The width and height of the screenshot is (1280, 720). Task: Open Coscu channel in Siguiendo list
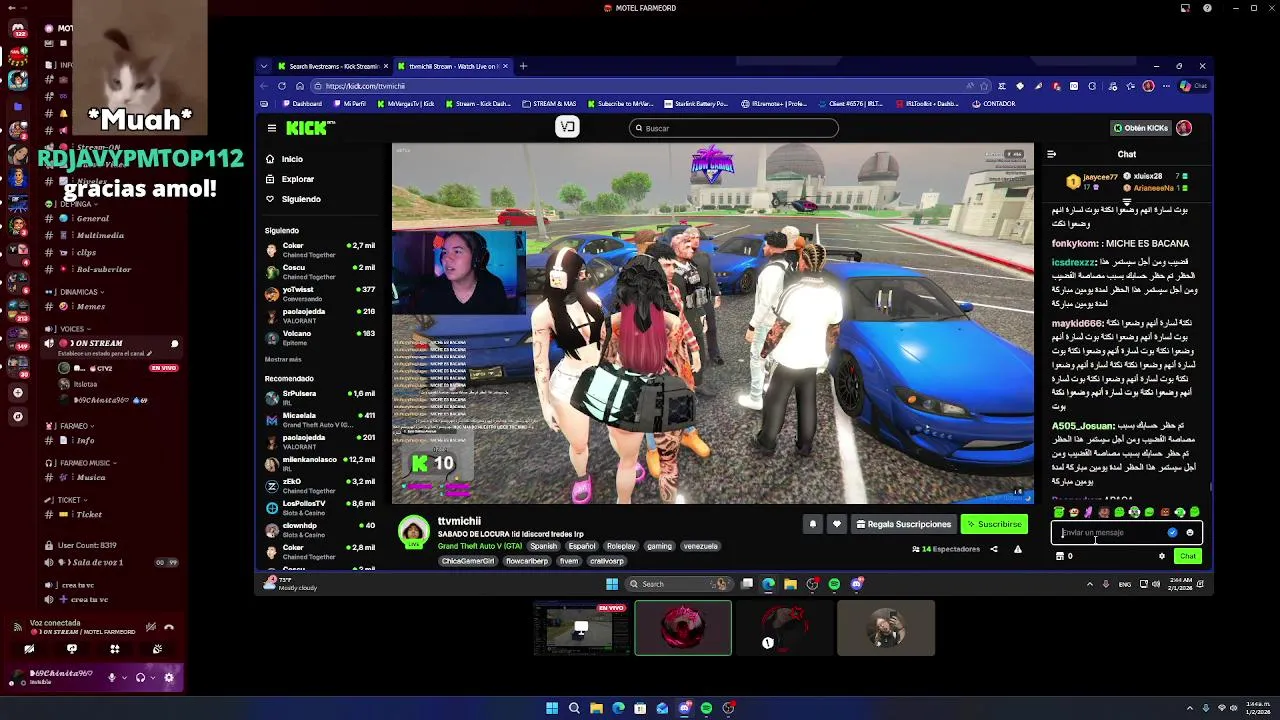pyautogui.click(x=320, y=271)
